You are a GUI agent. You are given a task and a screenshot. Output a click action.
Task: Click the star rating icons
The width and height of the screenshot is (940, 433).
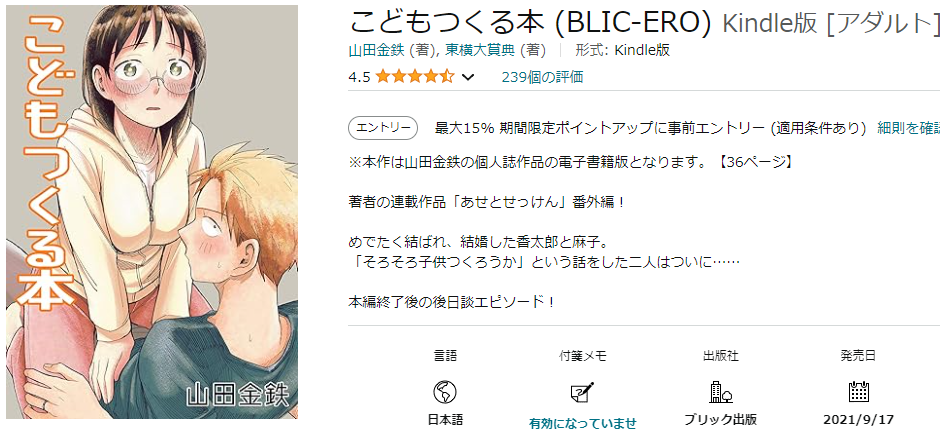pyautogui.click(x=415, y=77)
